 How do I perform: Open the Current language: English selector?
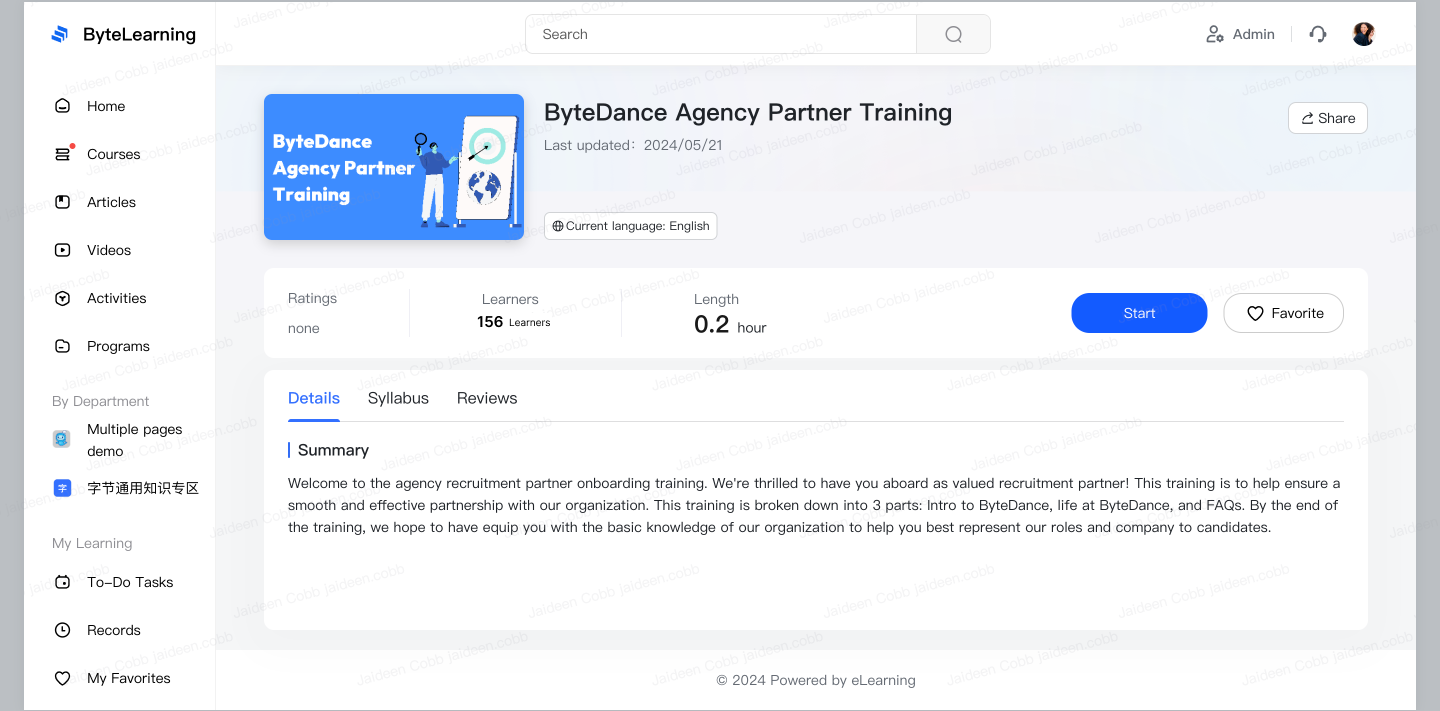click(x=631, y=226)
